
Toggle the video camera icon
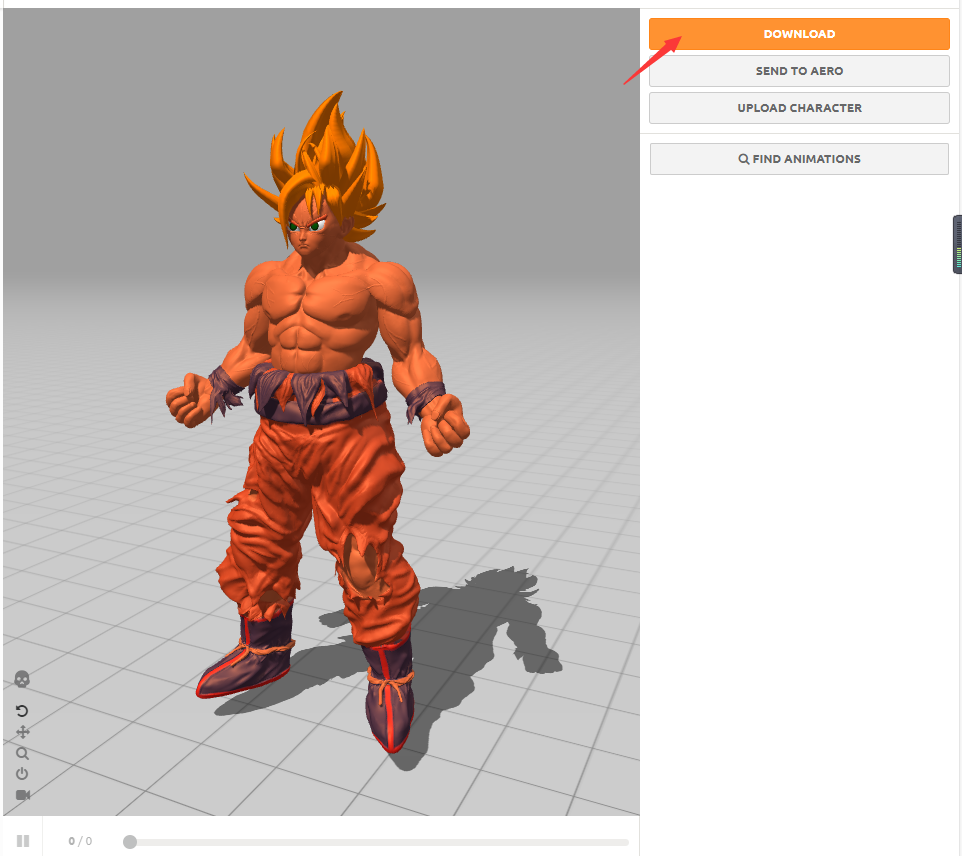tap(23, 795)
